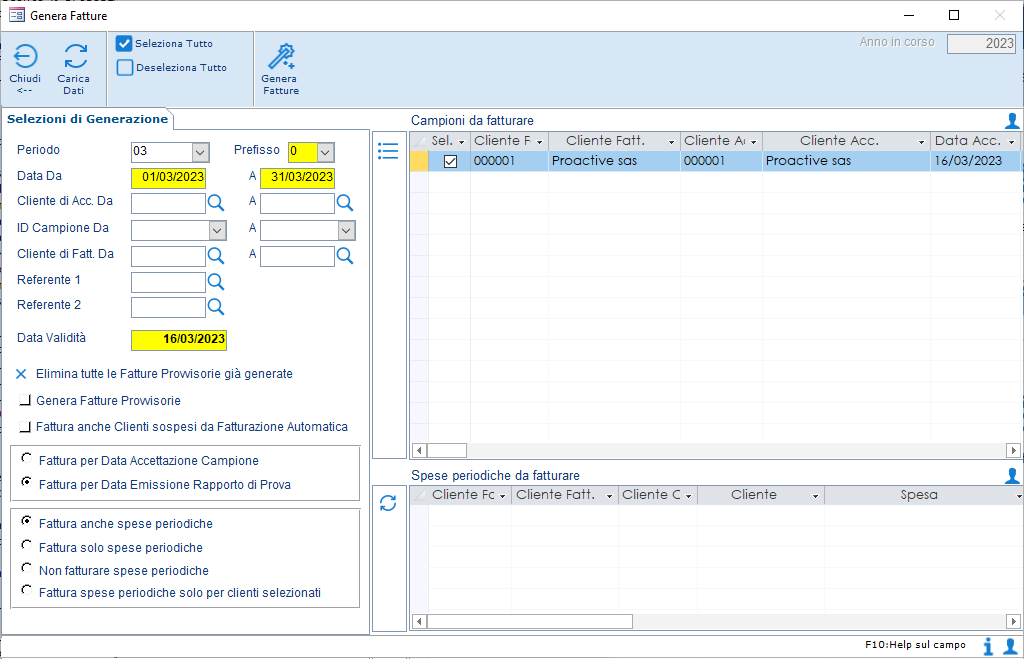Open the Selezioni di Generazione tab
The image size is (1024, 660).
[x=88, y=119]
